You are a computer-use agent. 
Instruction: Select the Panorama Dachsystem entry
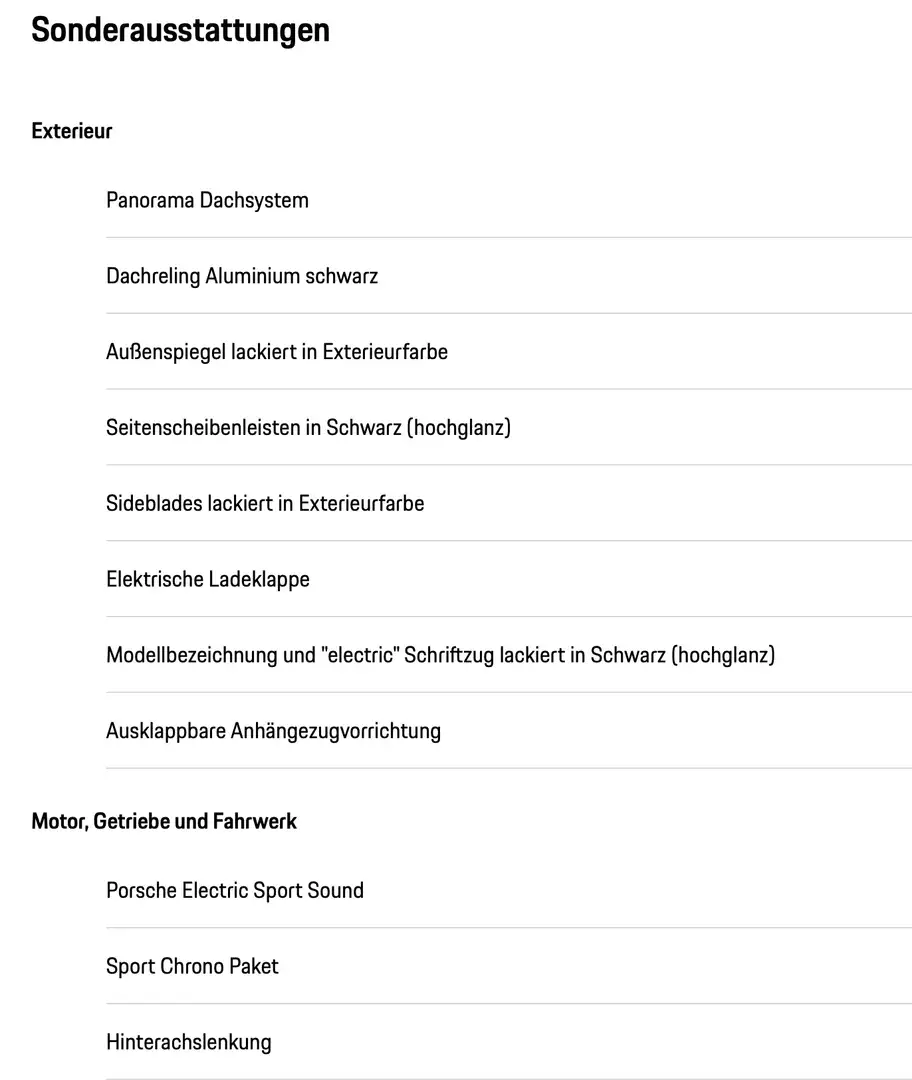click(207, 200)
